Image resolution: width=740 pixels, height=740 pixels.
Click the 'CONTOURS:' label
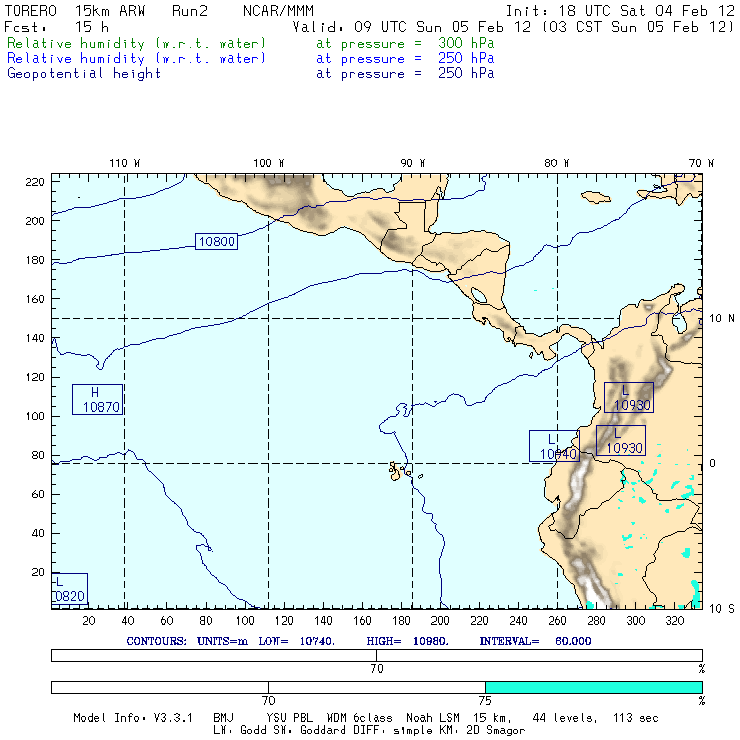point(156,641)
